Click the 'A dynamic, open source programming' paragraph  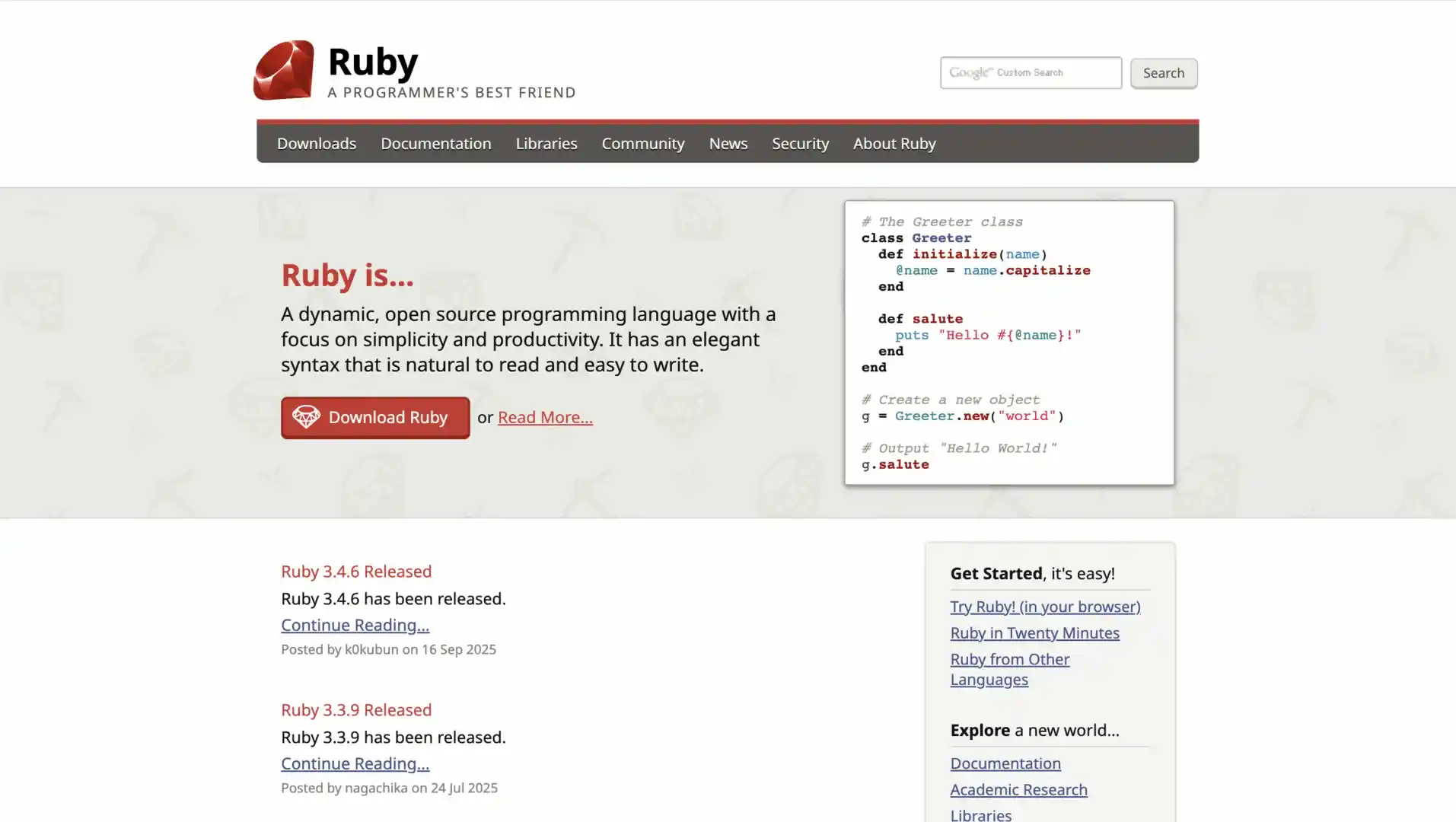(x=528, y=339)
